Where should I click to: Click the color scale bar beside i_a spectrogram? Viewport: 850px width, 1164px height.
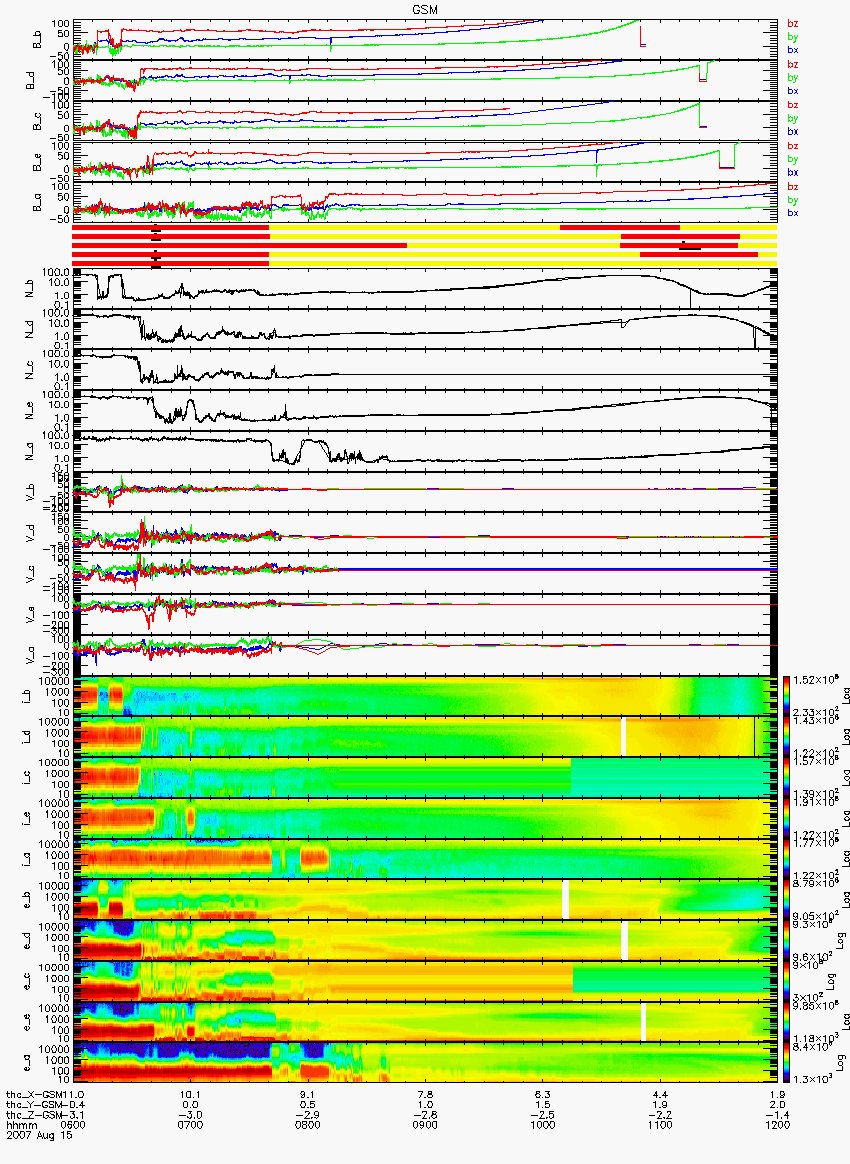coord(786,860)
